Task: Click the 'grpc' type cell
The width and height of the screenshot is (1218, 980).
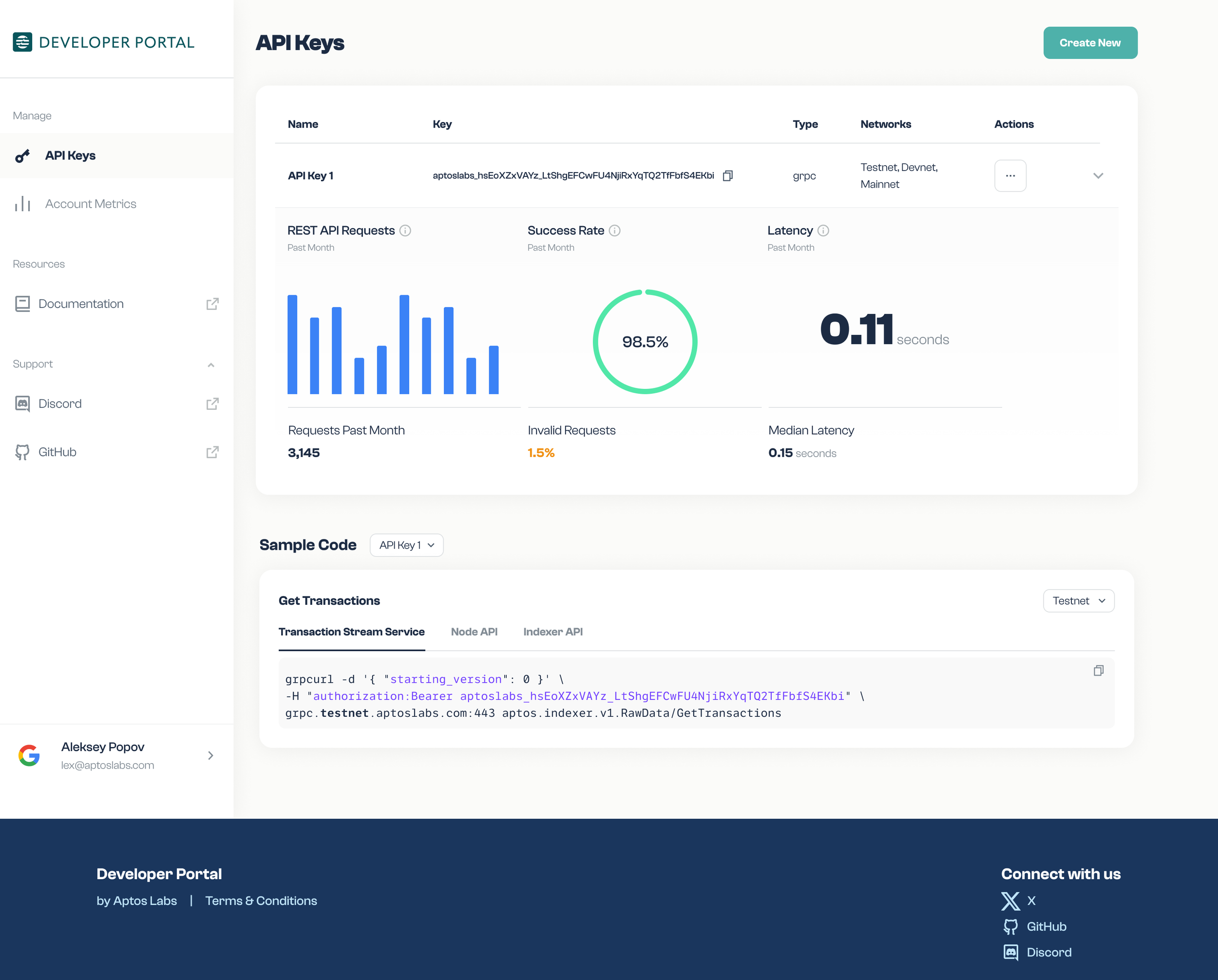Action: pos(804,176)
